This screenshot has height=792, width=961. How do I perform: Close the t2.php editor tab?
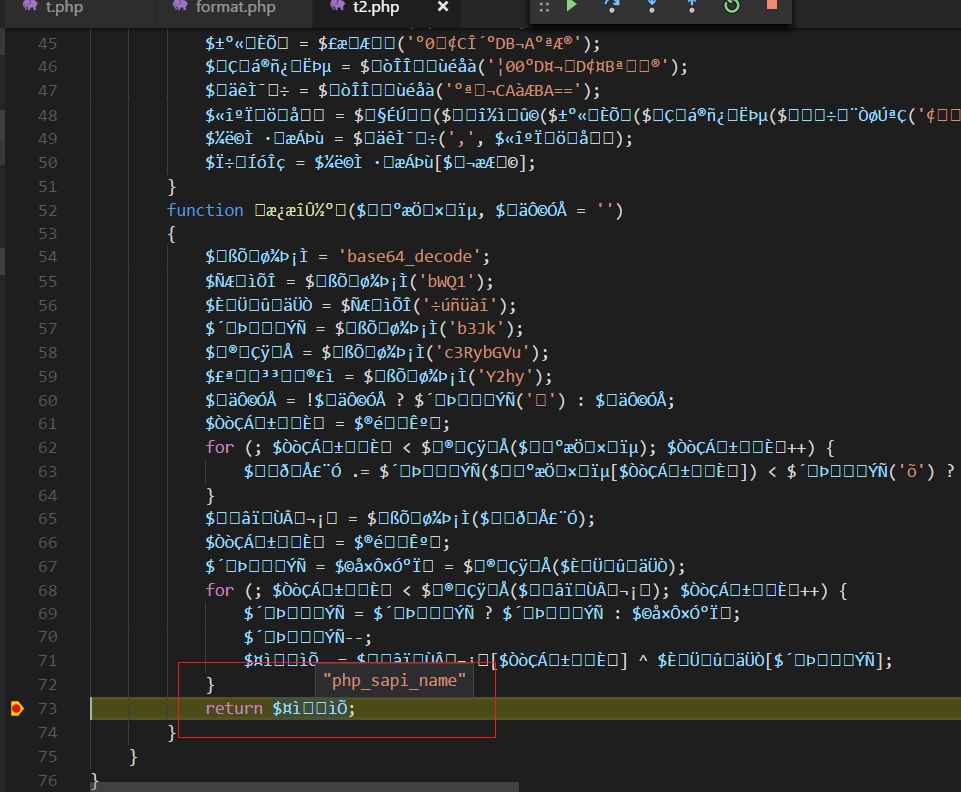click(443, 7)
